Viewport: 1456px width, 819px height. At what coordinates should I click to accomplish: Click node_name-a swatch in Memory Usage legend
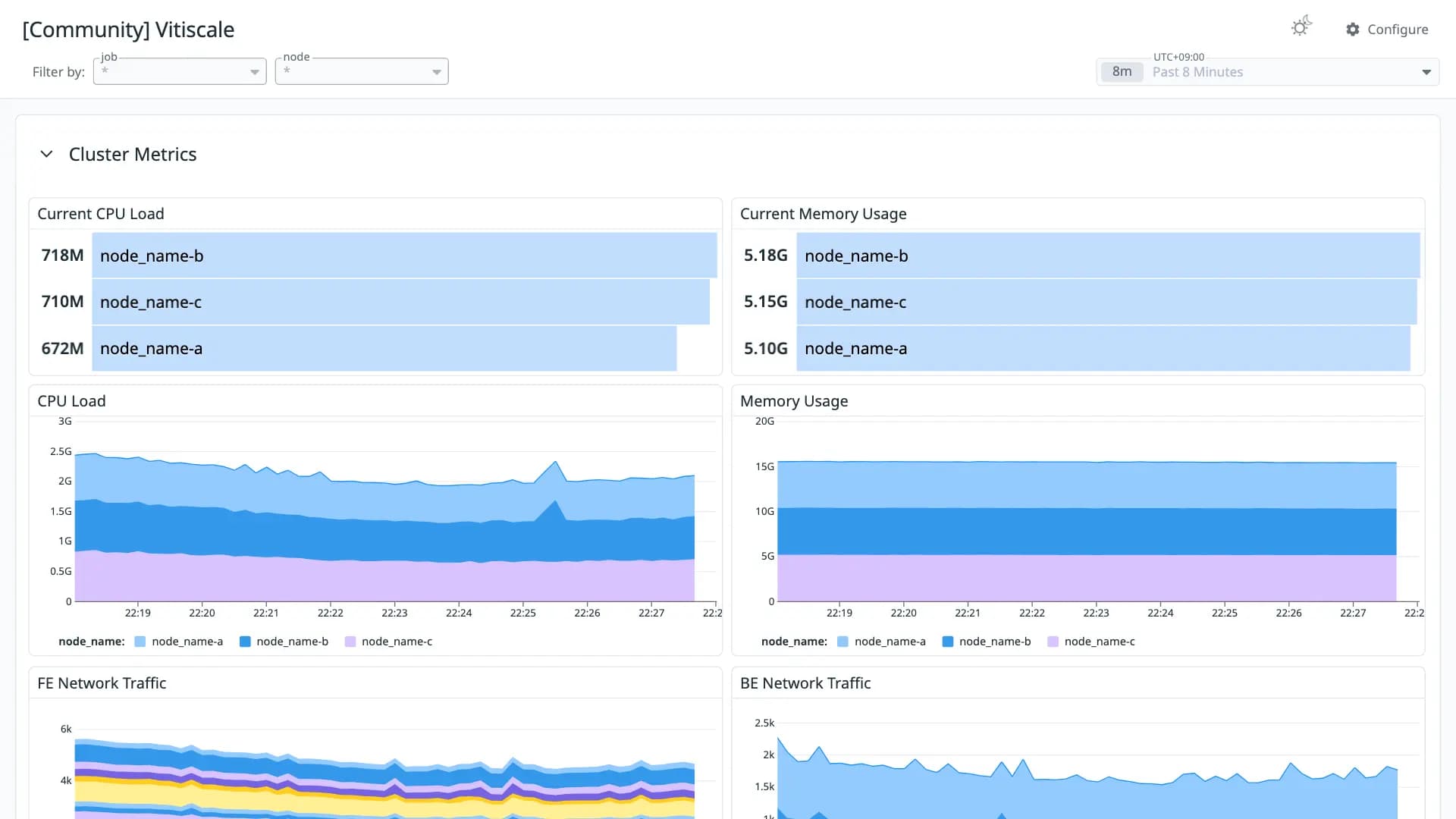(843, 642)
